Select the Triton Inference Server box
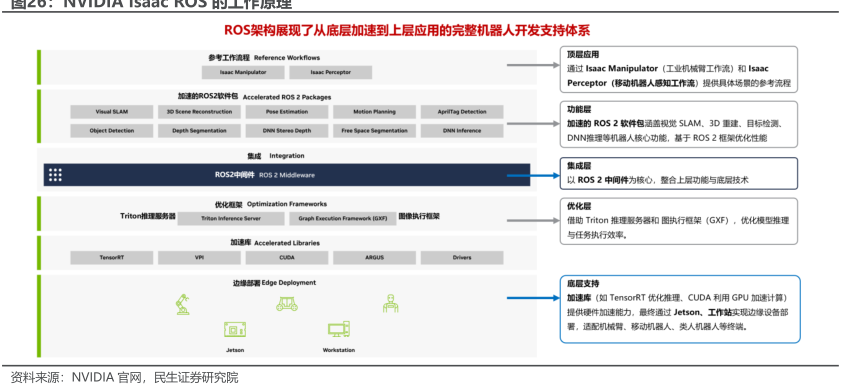Image resolution: width=844 pixels, height=392 pixels. pos(231,219)
